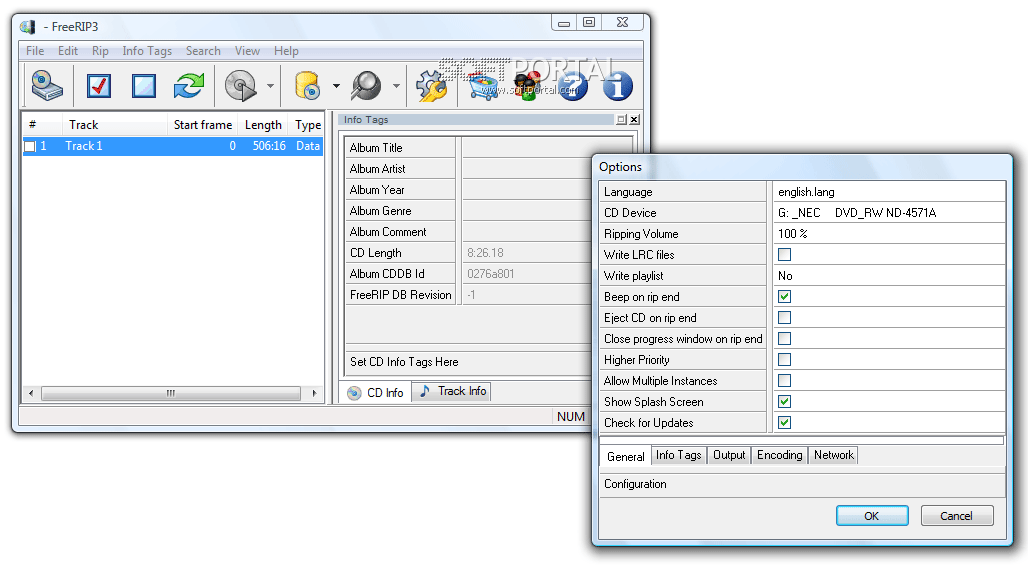1028x571 pixels.
Task: Enable Eject CD on rip end
Action: (x=784, y=317)
